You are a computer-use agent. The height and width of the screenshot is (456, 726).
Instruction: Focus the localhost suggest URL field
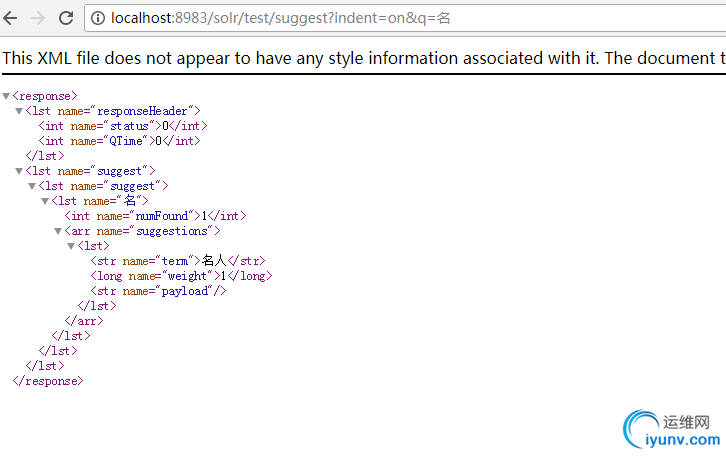pyautogui.click(x=407, y=18)
